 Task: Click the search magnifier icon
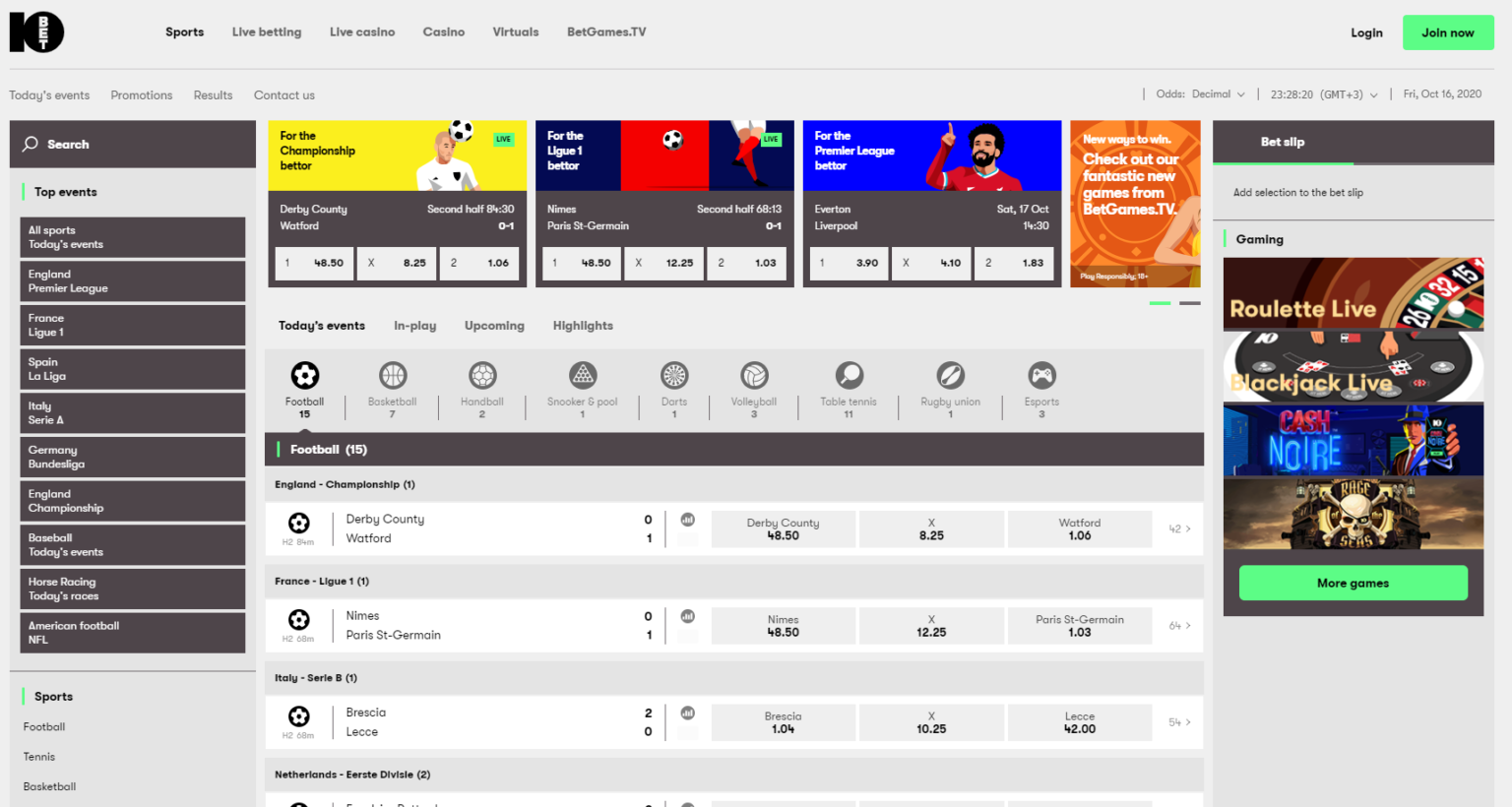[x=31, y=144]
